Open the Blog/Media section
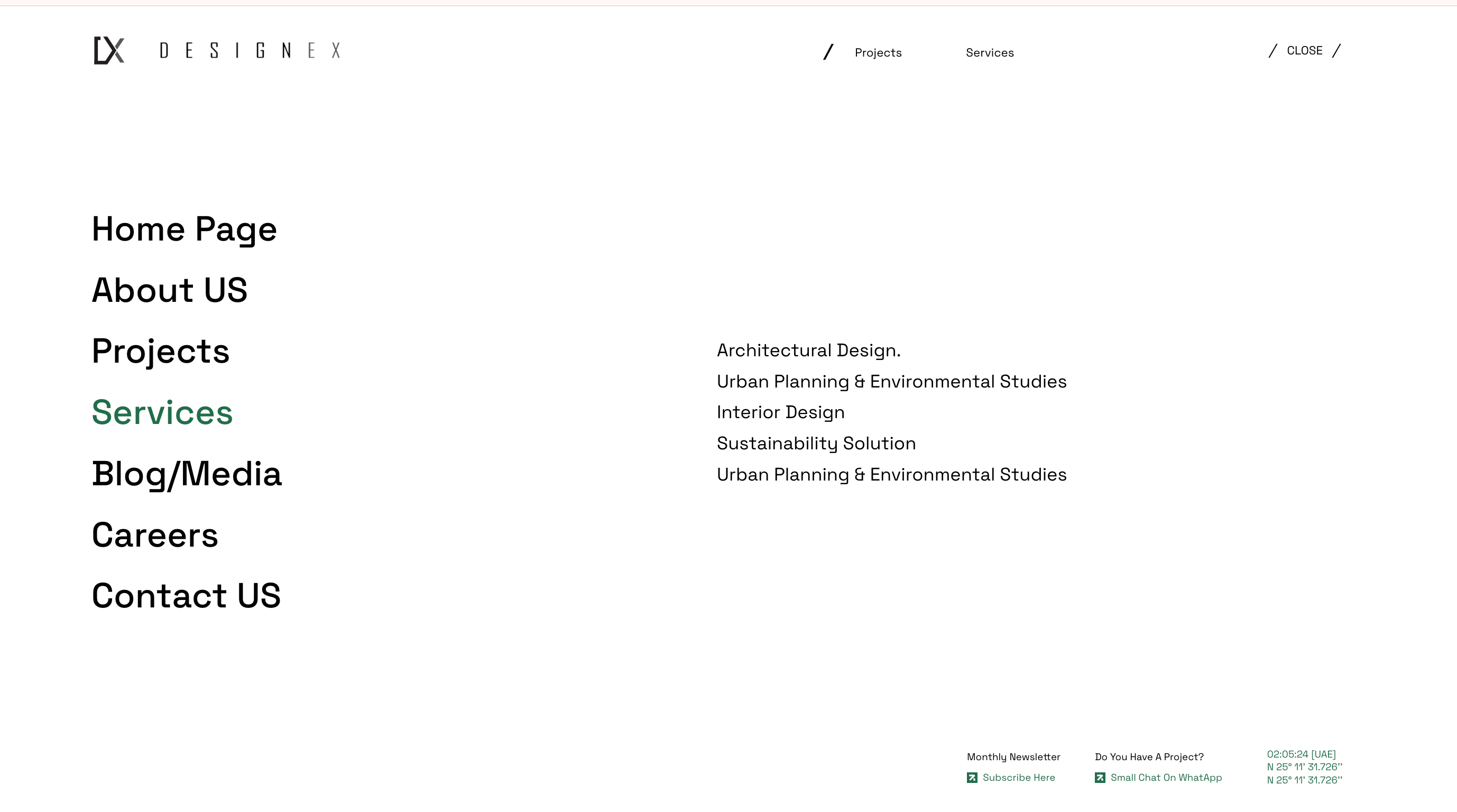The height and width of the screenshot is (812, 1457). click(x=187, y=473)
